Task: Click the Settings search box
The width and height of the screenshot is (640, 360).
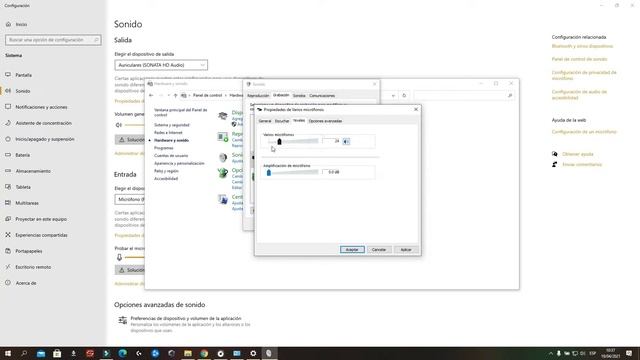Action: pos(53,40)
